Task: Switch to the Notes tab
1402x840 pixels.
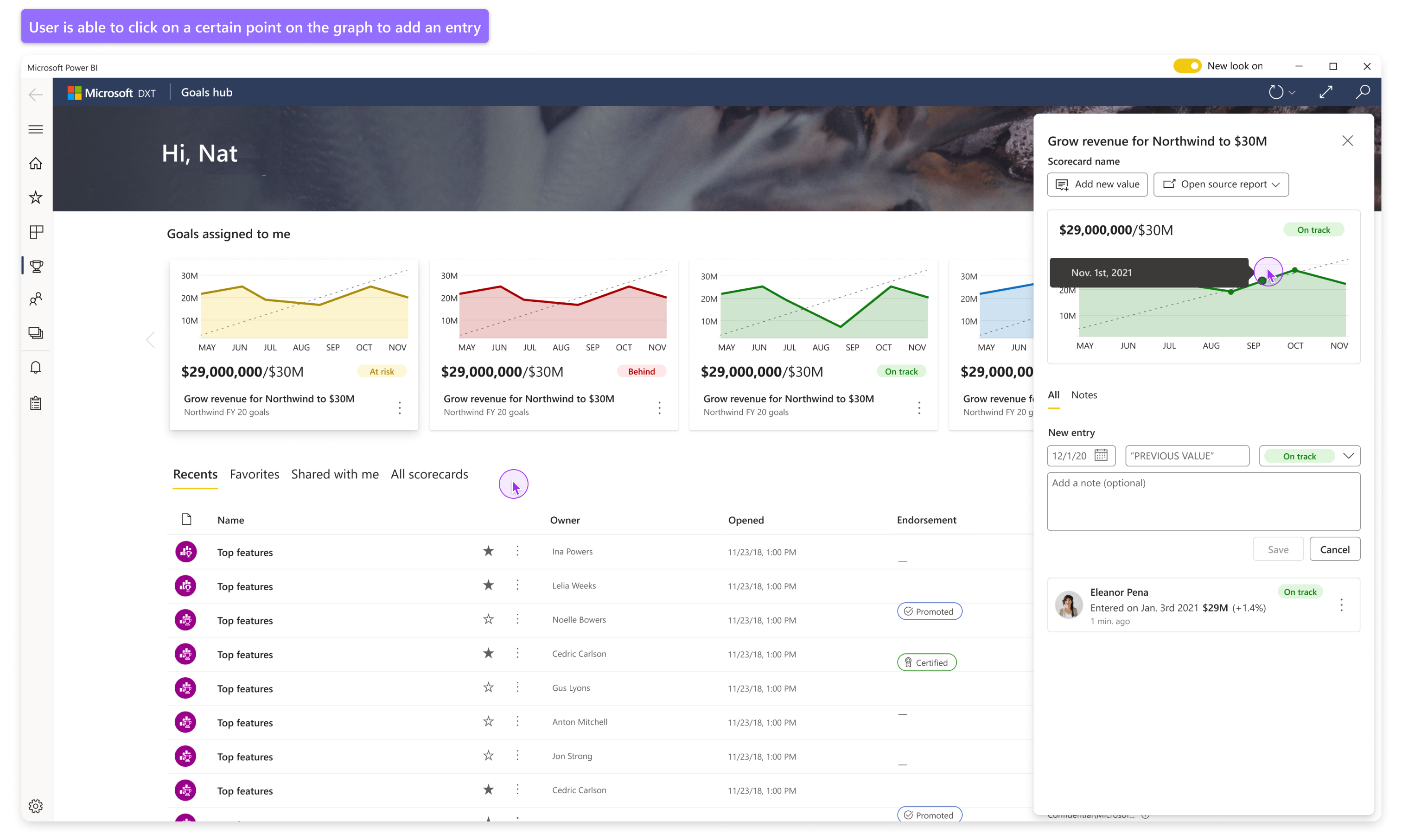Action: [1084, 395]
